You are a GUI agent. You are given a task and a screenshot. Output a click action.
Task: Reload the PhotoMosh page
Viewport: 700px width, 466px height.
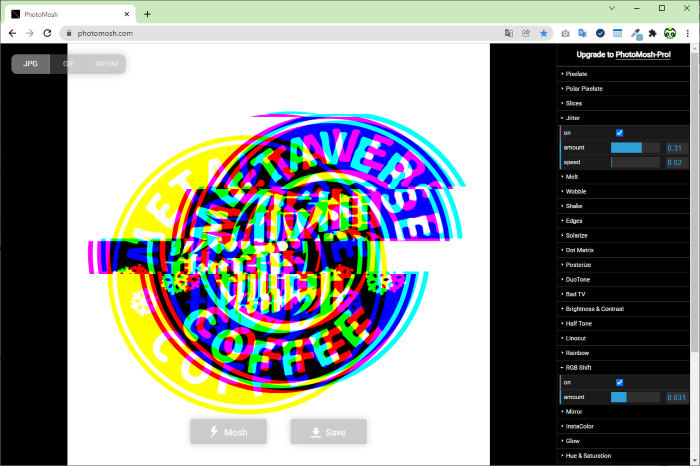(47, 33)
